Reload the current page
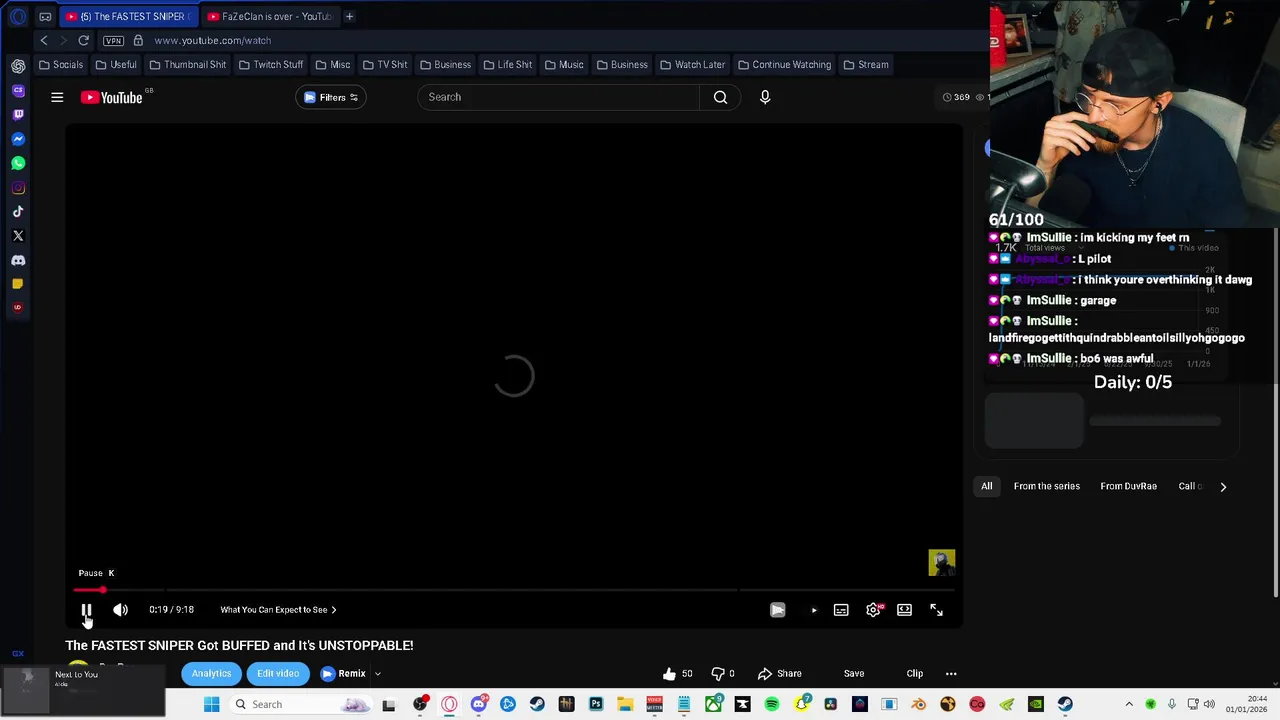 coord(84,40)
